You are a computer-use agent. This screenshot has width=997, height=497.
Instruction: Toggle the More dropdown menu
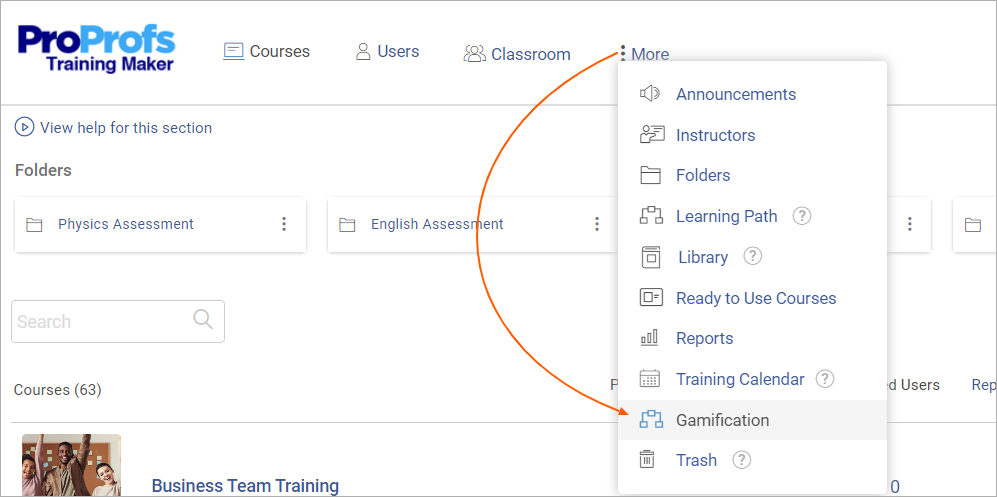[x=643, y=54]
